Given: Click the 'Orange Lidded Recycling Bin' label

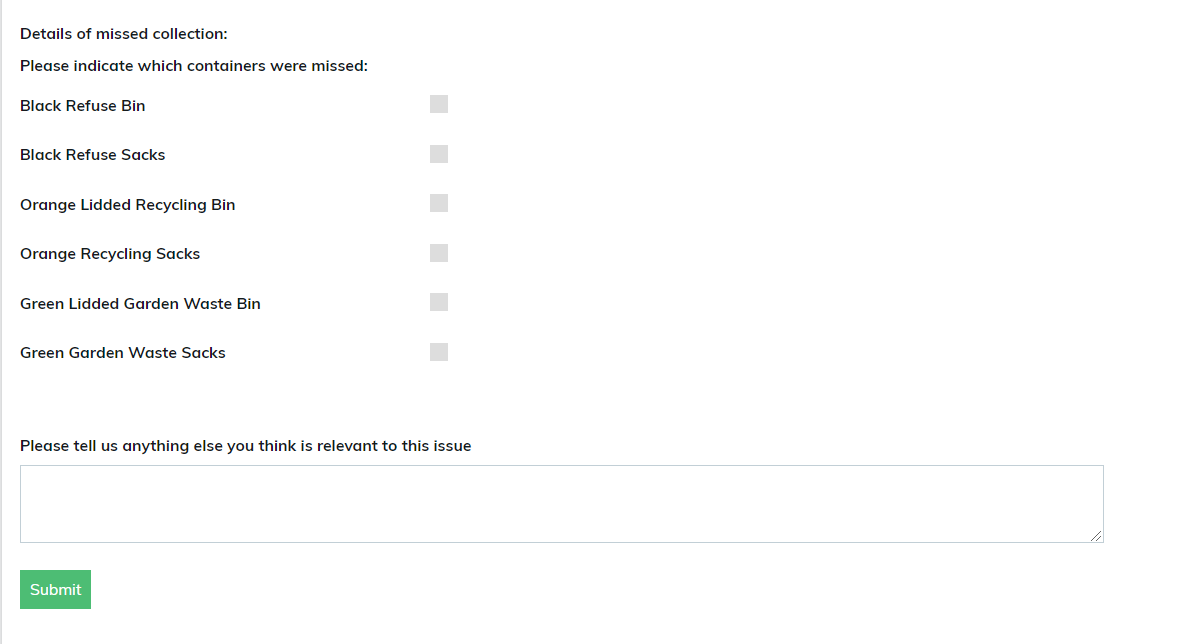Looking at the screenshot, I should click(x=128, y=205).
